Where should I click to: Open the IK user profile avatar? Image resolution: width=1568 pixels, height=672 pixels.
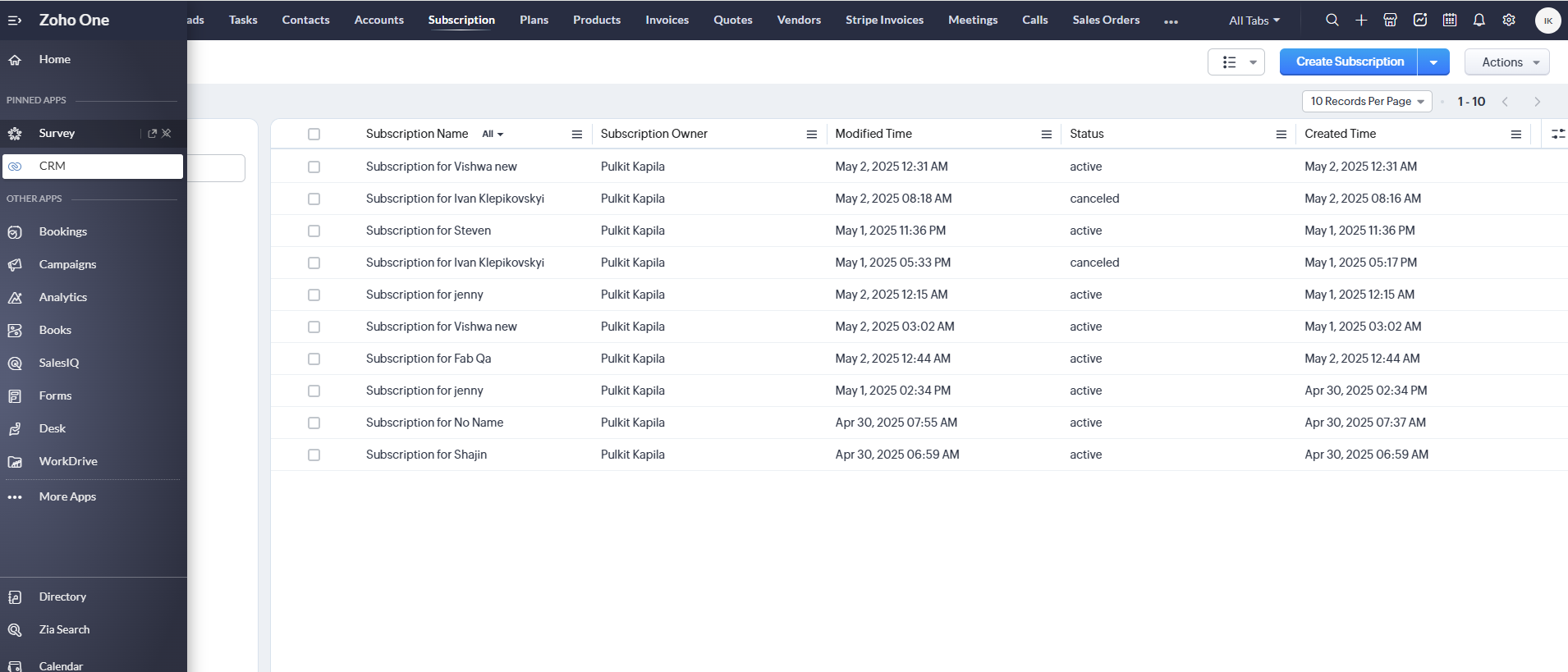click(x=1548, y=21)
